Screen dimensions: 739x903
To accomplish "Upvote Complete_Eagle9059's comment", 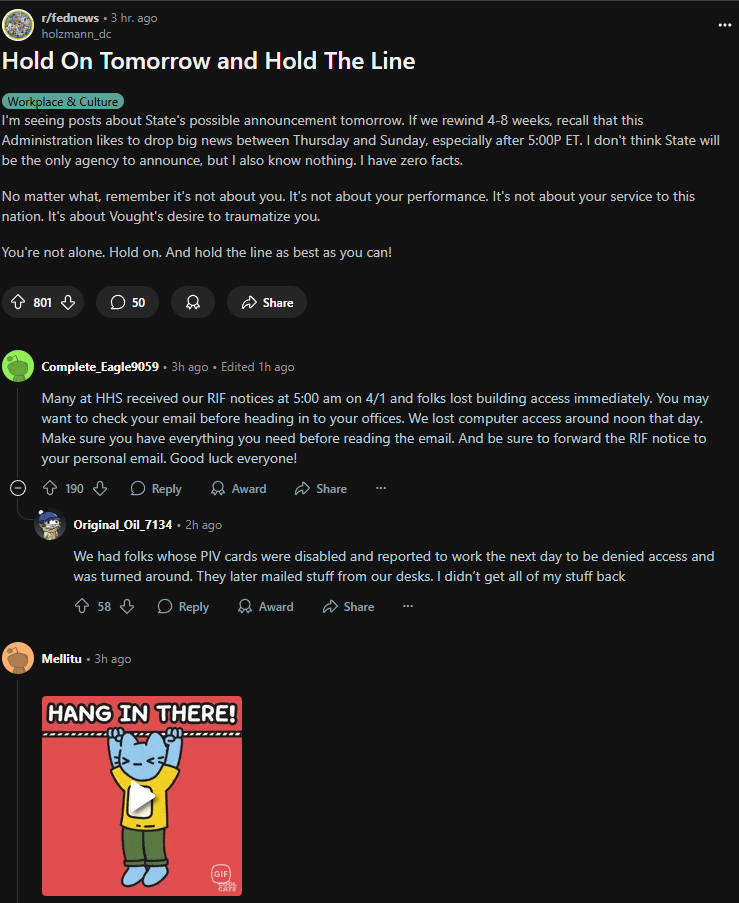I will [x=50, y=488].
